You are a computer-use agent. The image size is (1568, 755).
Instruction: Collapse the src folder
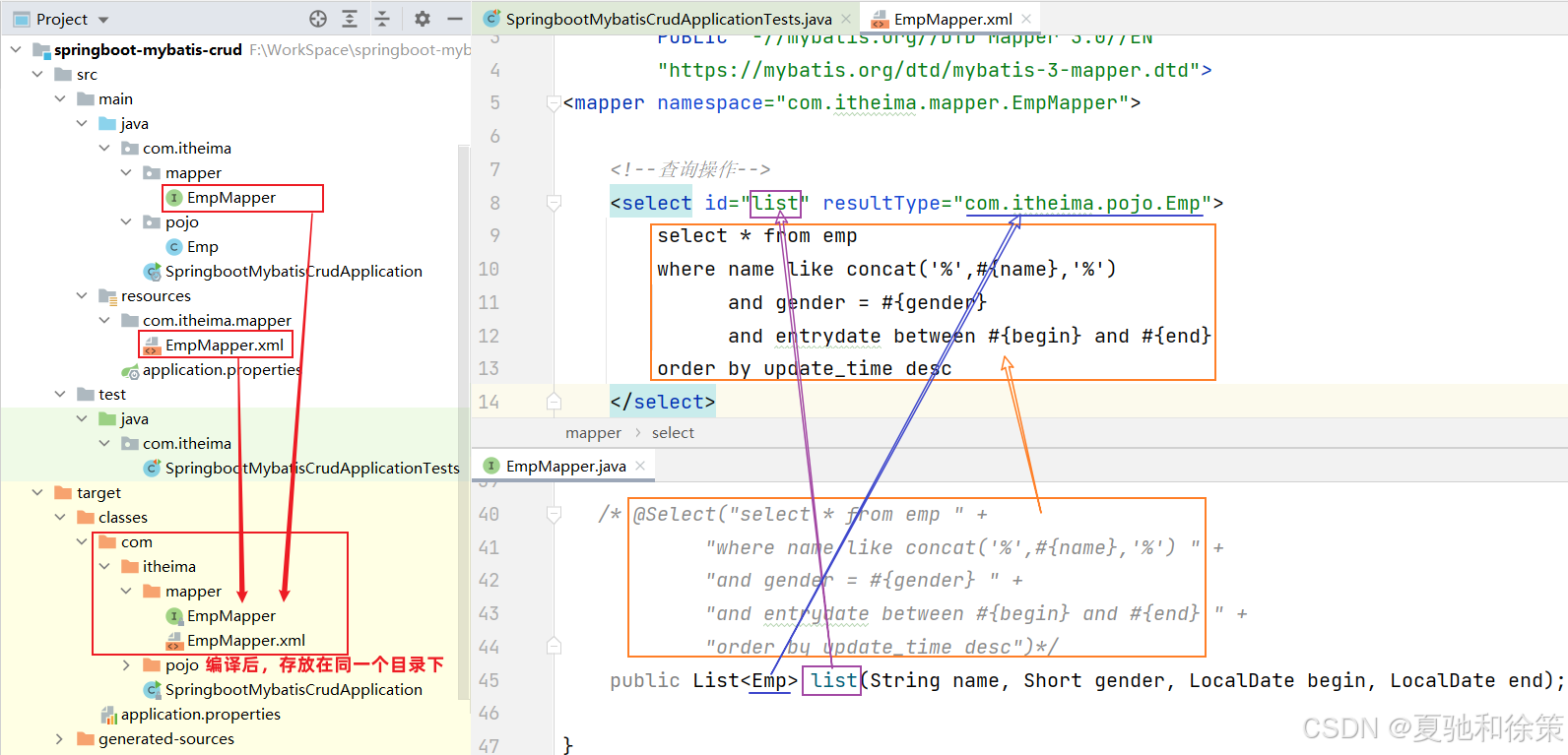coord(37,74)
